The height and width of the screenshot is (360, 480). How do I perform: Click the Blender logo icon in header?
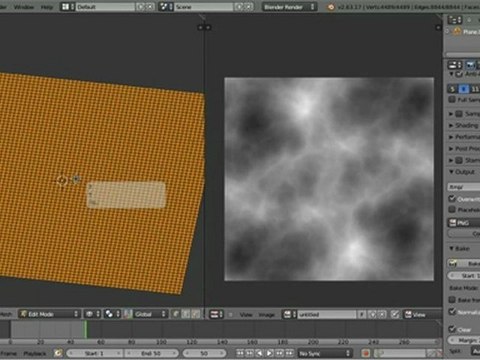pos(331,7)
